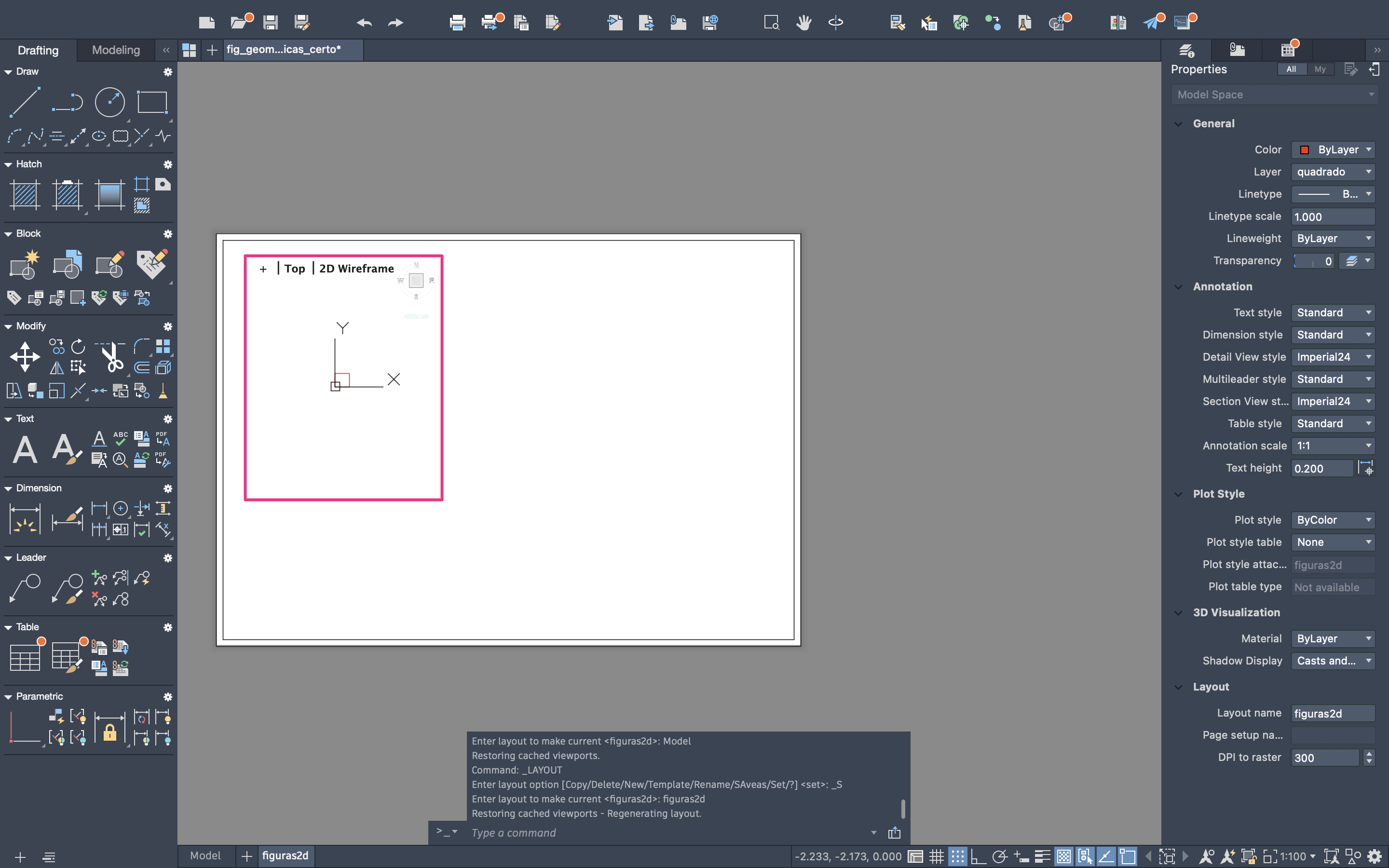Viewport: 1389px width, 868px height.
Task: Select the Move tool in Modify panel
Action: click(x=25, y=356)
